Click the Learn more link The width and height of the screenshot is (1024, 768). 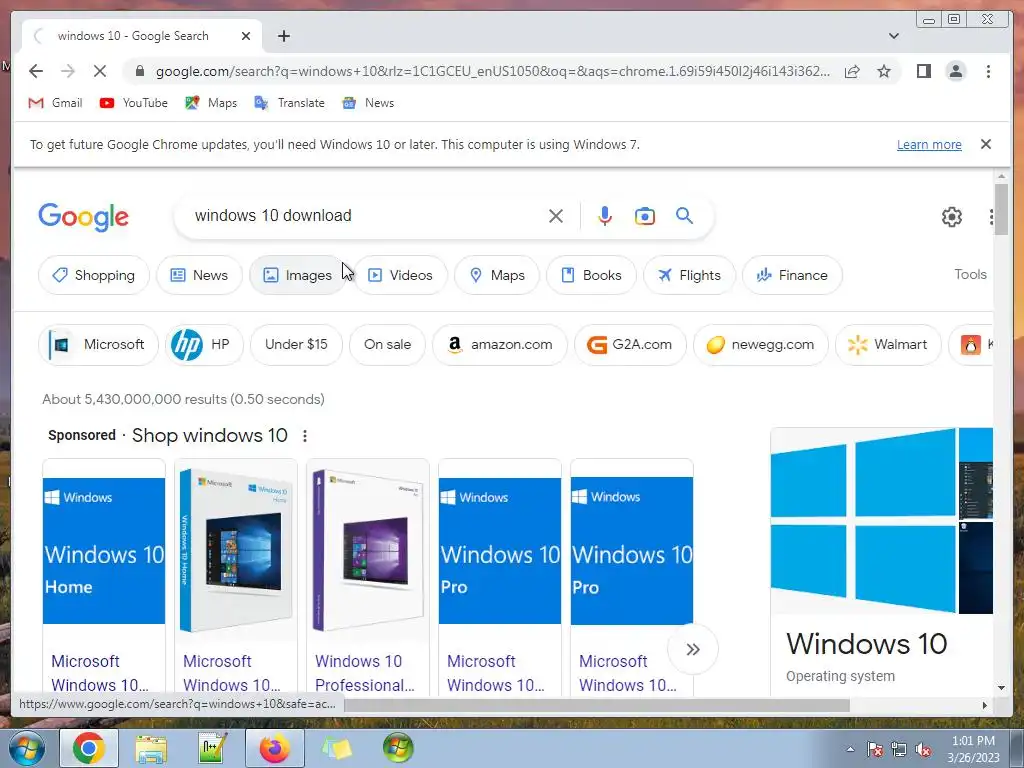(929, 144)
